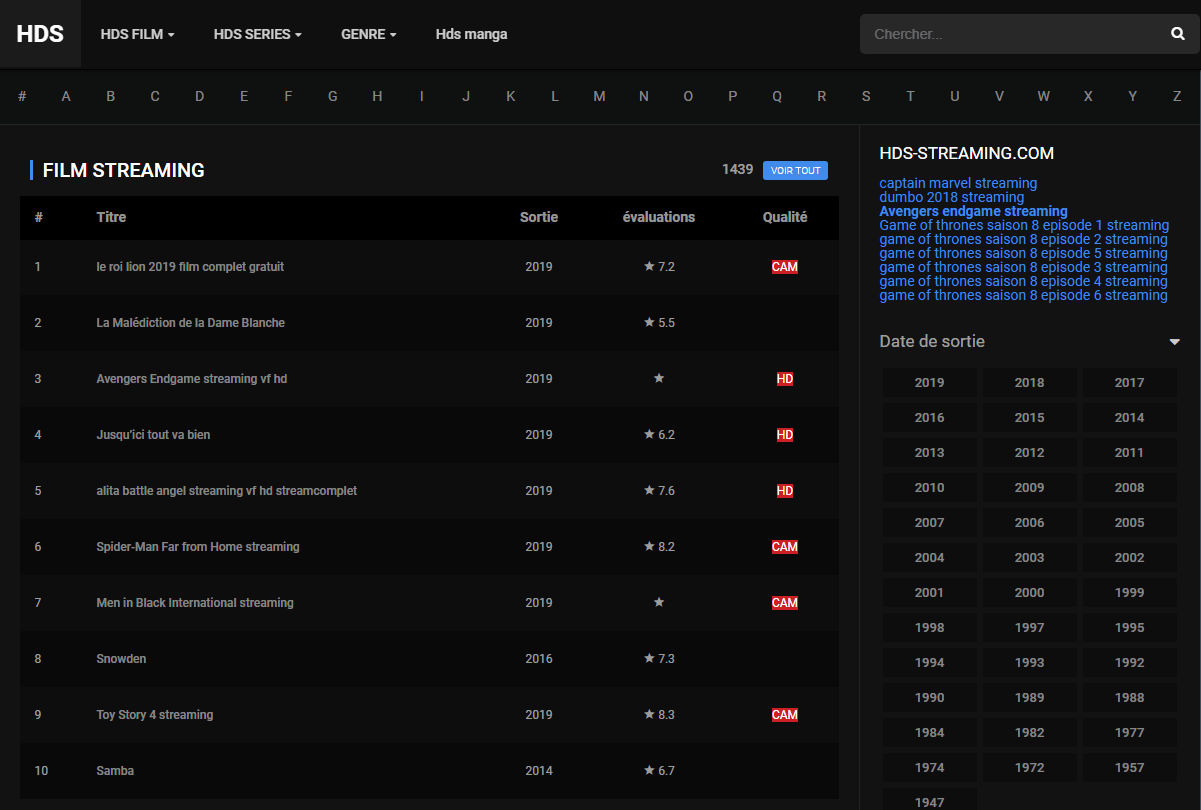
Task: Filter titles by letter M
Action: 599,96
